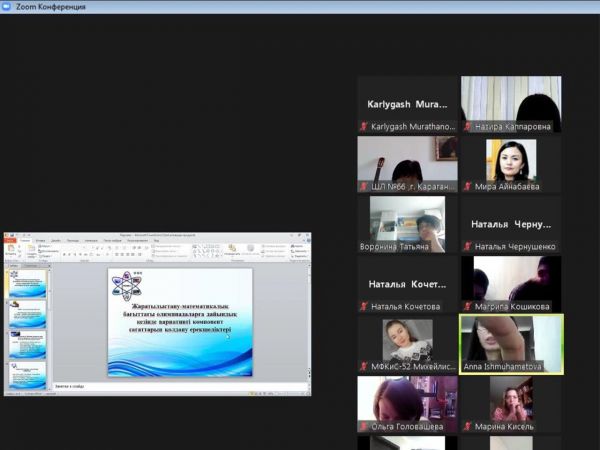Click muted mic icon beside Karlygash Murathano name
Image resolution: width=600 pixels, height=450 pixels.
click(364, 127)
